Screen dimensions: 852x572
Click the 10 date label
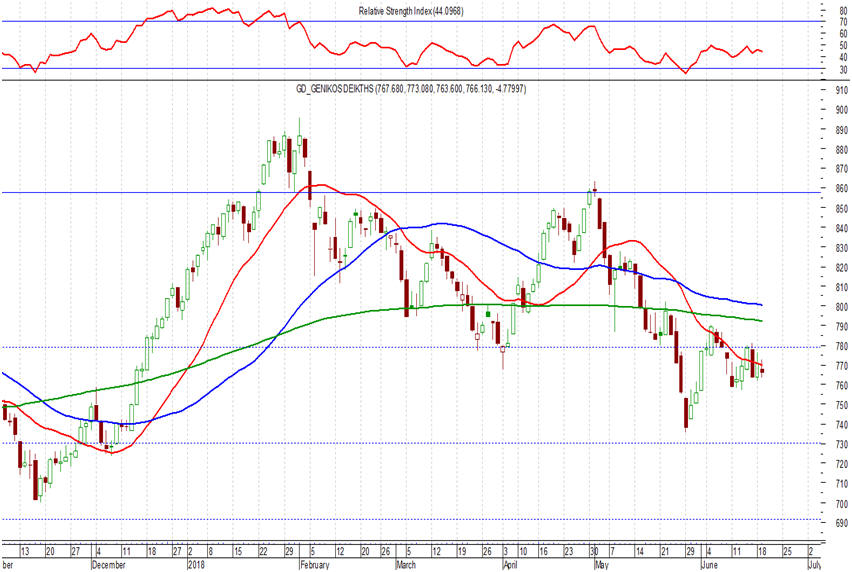(523, 552)
